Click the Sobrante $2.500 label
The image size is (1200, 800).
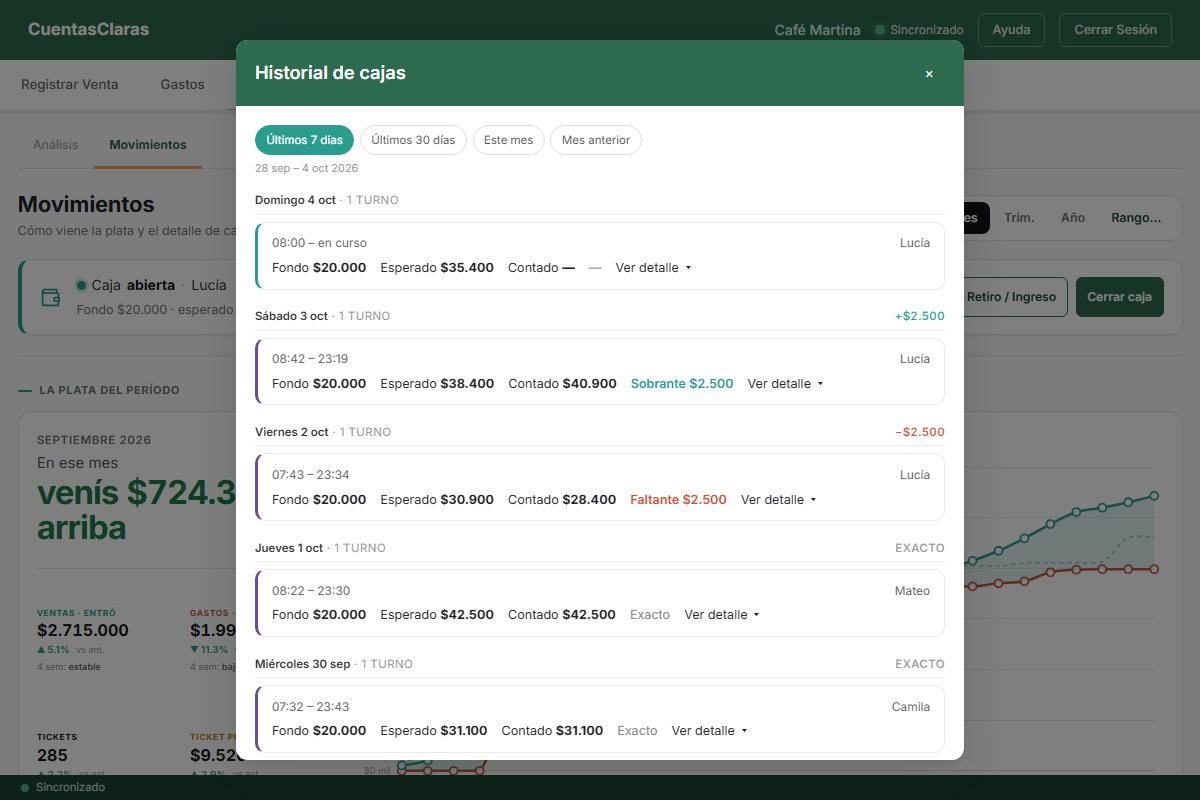(x=682, y=384)
